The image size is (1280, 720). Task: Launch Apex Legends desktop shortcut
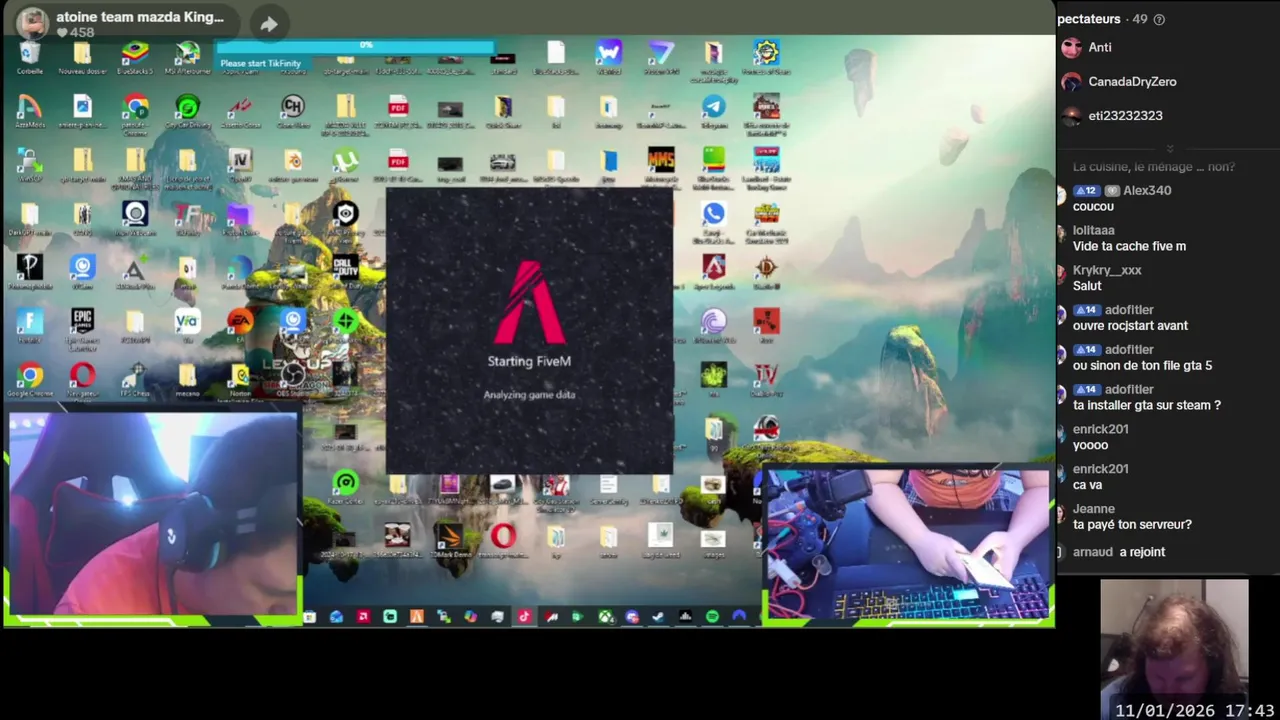pyautogui.click(x=713, y=272)
